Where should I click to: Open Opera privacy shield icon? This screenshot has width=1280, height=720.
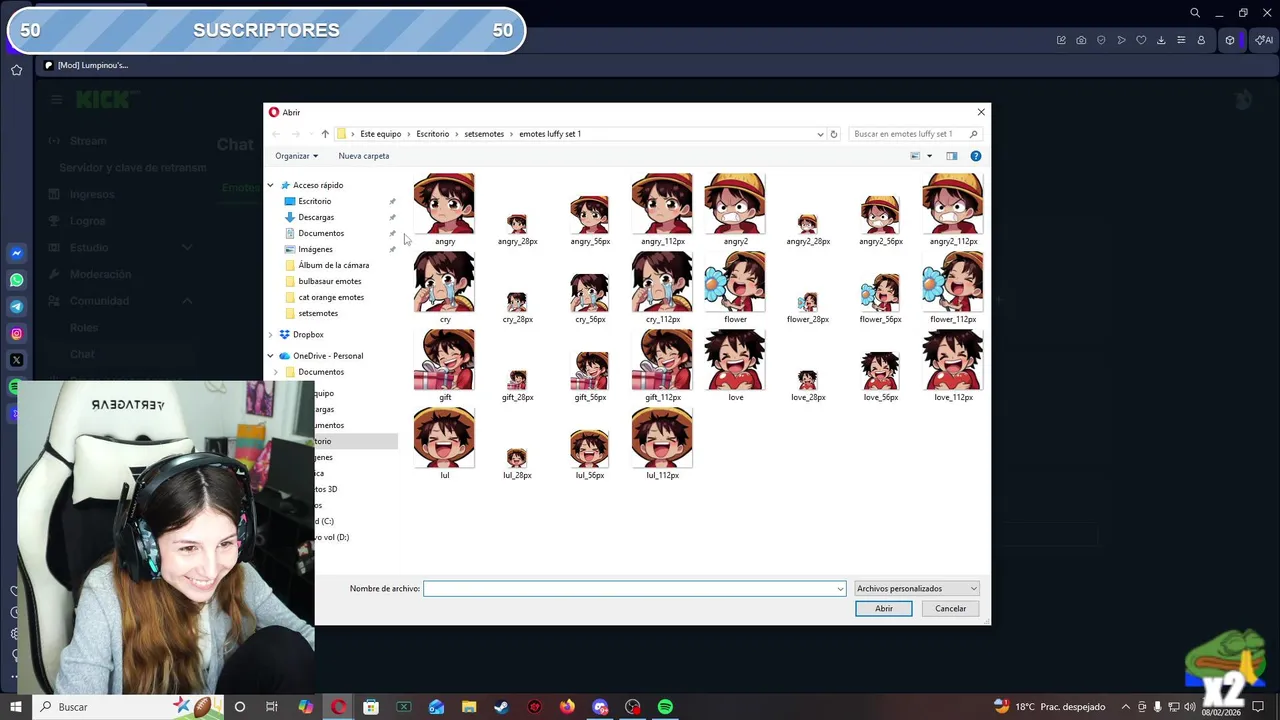coord(1101,40)
